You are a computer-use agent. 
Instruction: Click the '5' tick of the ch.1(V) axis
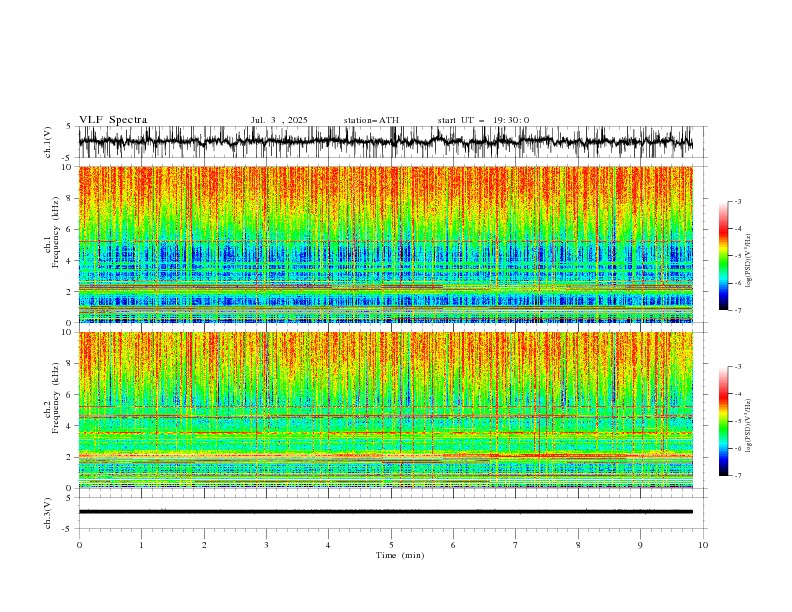click(70, 127)
